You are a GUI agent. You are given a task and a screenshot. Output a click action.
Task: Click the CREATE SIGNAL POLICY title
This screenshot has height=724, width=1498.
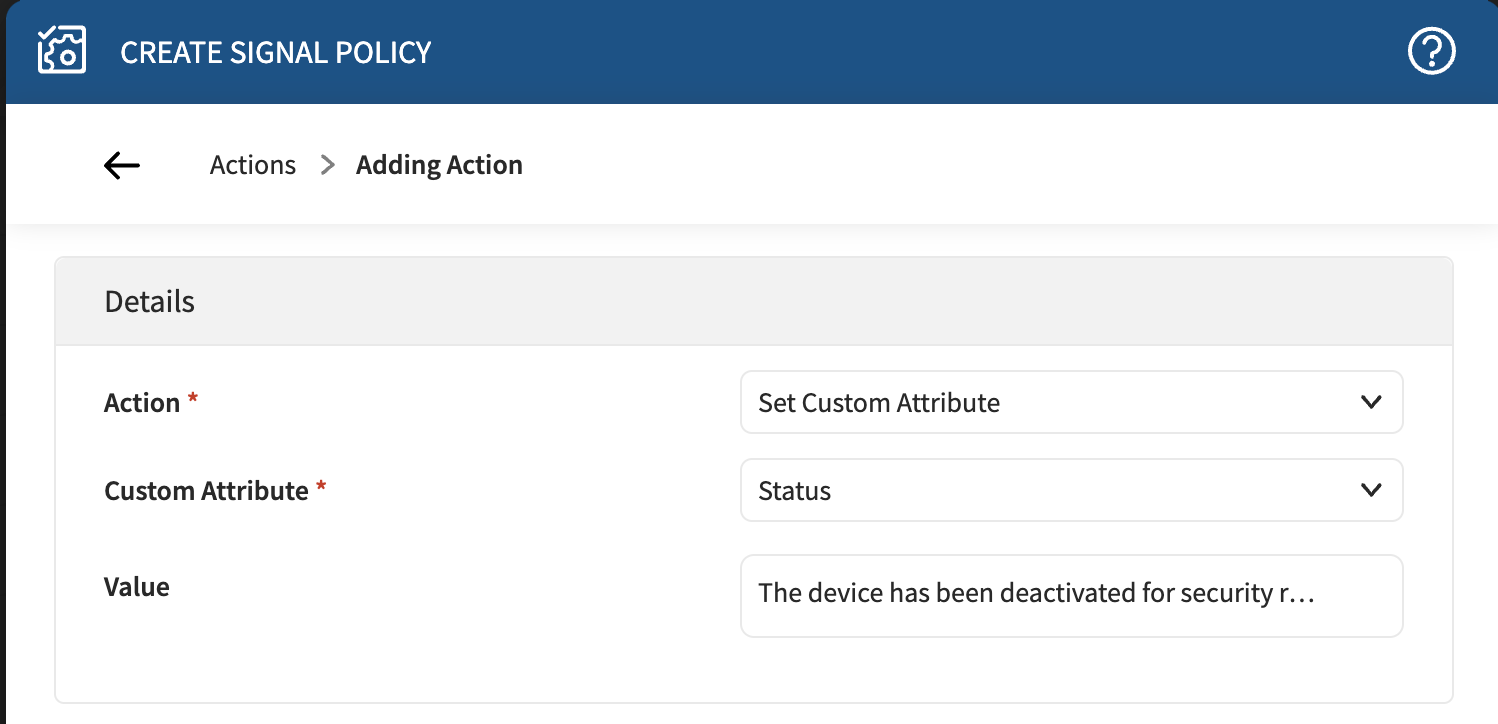(x=275, y=52)
